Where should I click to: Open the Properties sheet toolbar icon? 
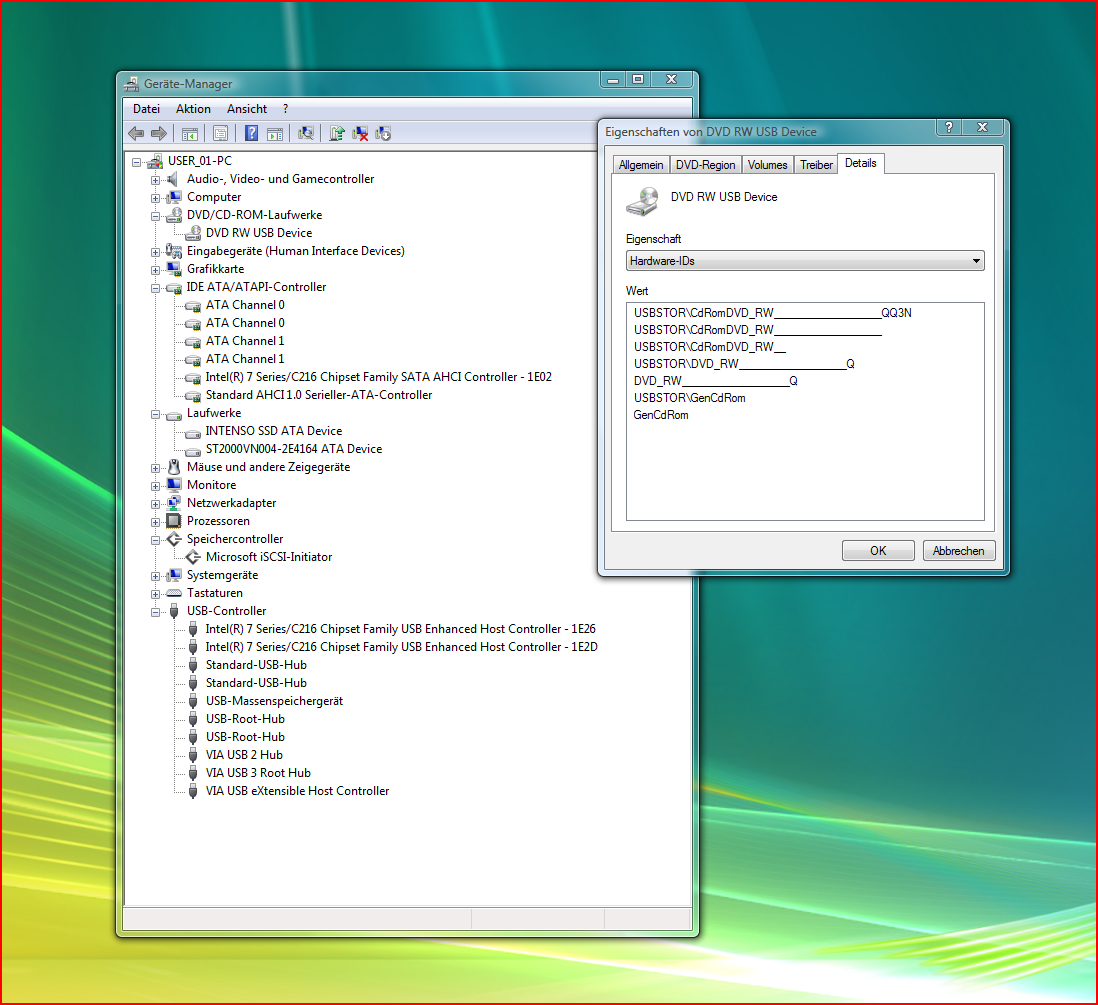(221, 133)
